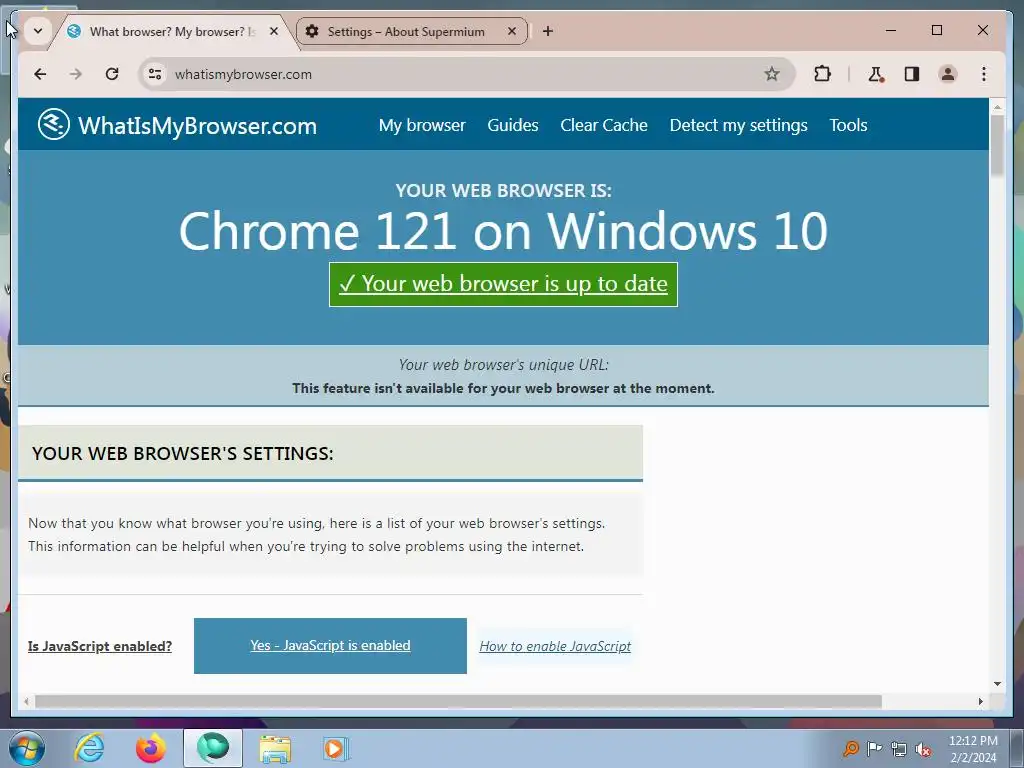Select Supermium browser taskbar button

coord(213,748)
